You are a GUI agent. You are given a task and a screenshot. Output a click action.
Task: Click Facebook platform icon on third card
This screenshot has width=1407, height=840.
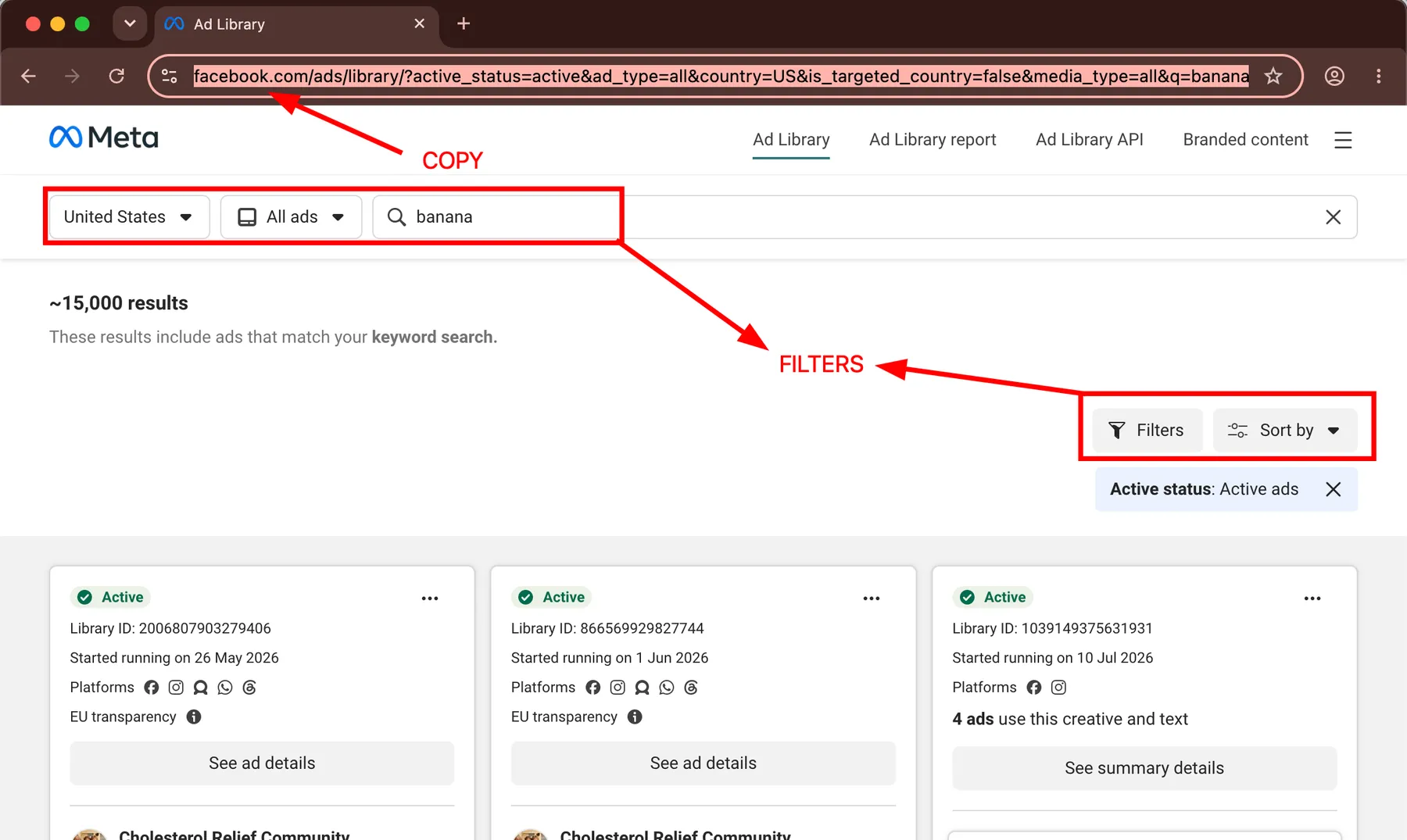(1034, 688)
